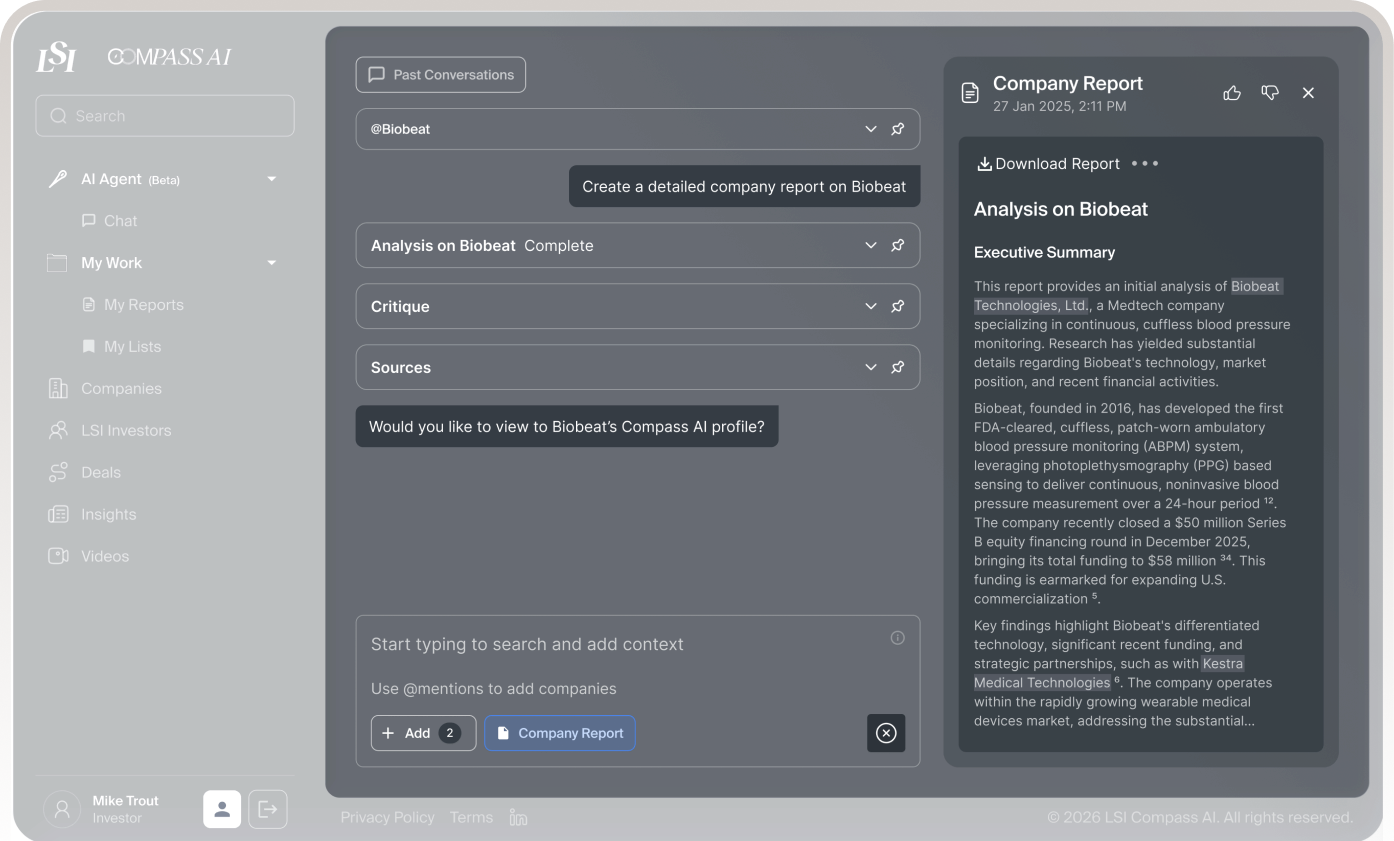Pin the Critique section
This screenshot has height=841, width=1394.
tap(898, 306)
